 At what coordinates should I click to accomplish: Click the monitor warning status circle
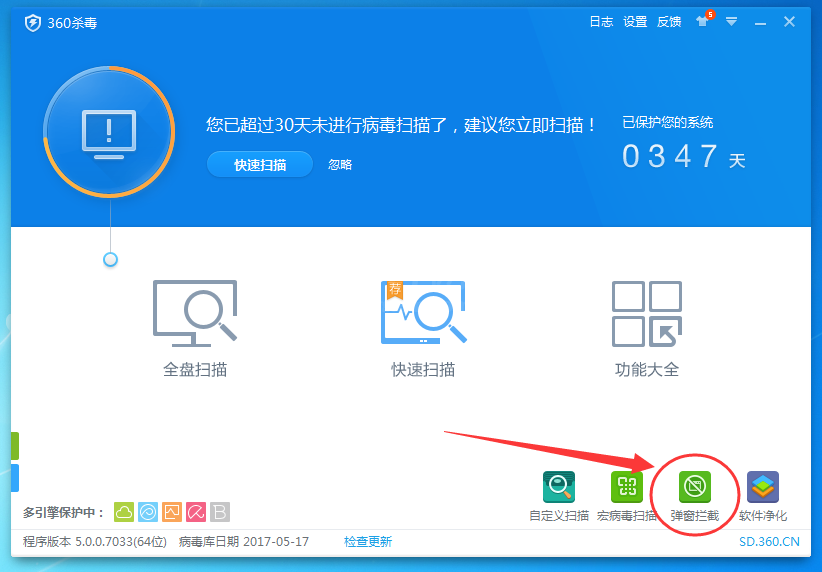(x=109, y=132)
